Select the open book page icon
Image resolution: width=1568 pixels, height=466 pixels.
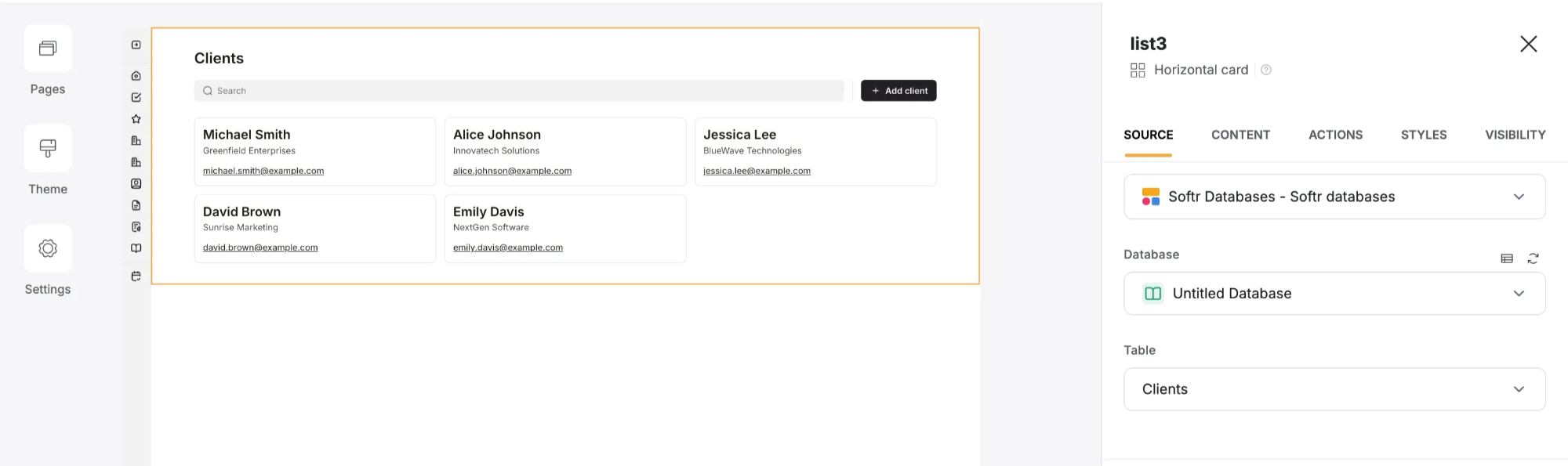pyautogui.click(x=136, y=248)
